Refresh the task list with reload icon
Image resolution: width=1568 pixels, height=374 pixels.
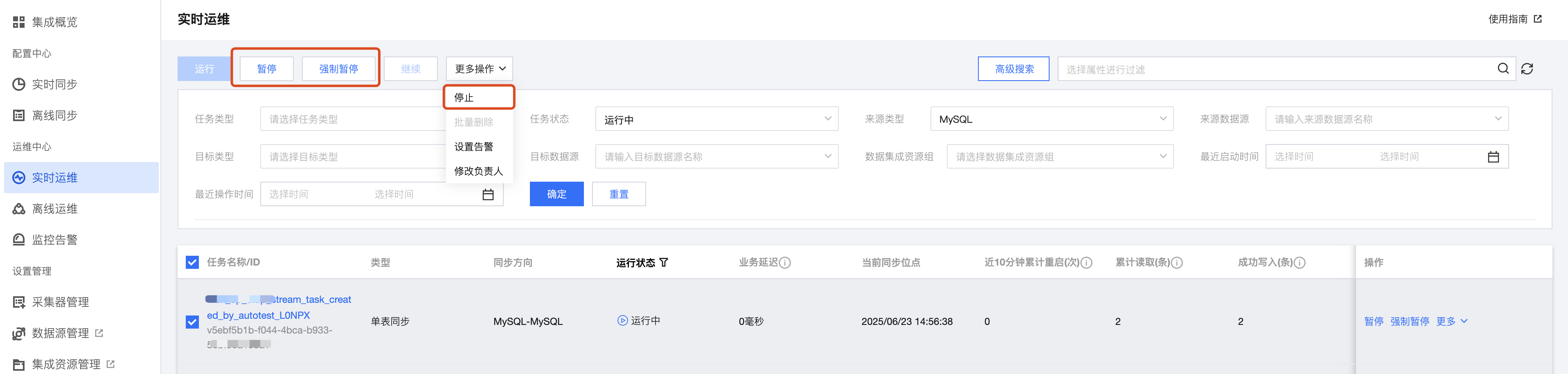1527,69
